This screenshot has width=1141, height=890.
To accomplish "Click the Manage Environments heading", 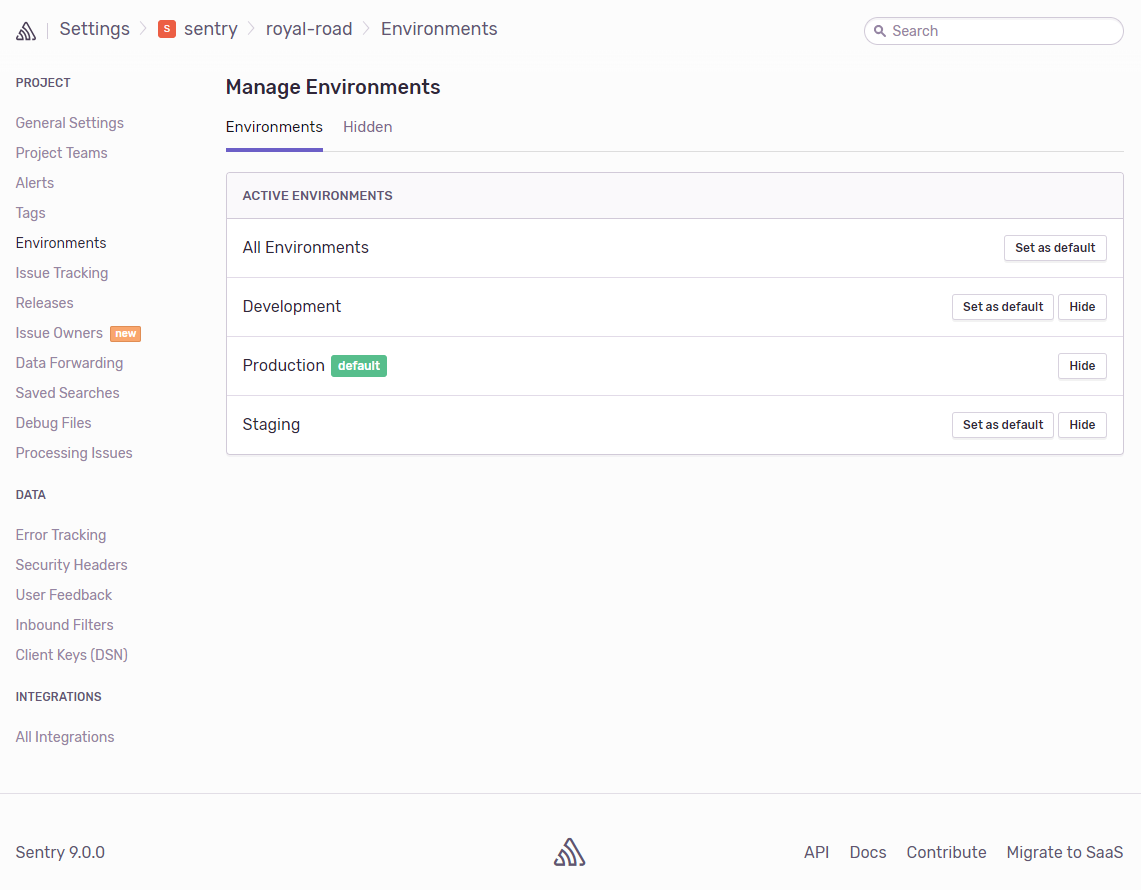I will (x=333, y=87).
